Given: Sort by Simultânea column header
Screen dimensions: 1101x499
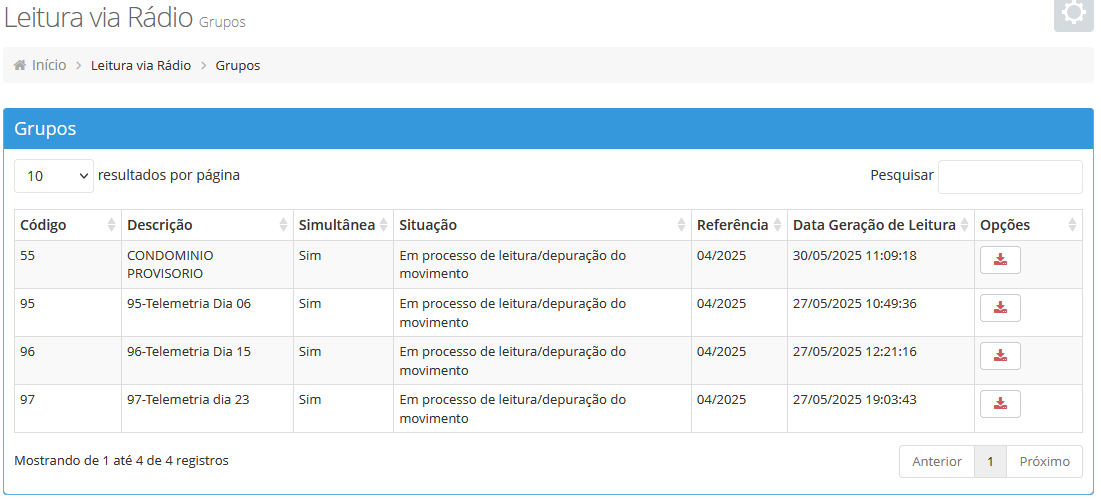Looking at the screenshot, I should pos(343,225).
